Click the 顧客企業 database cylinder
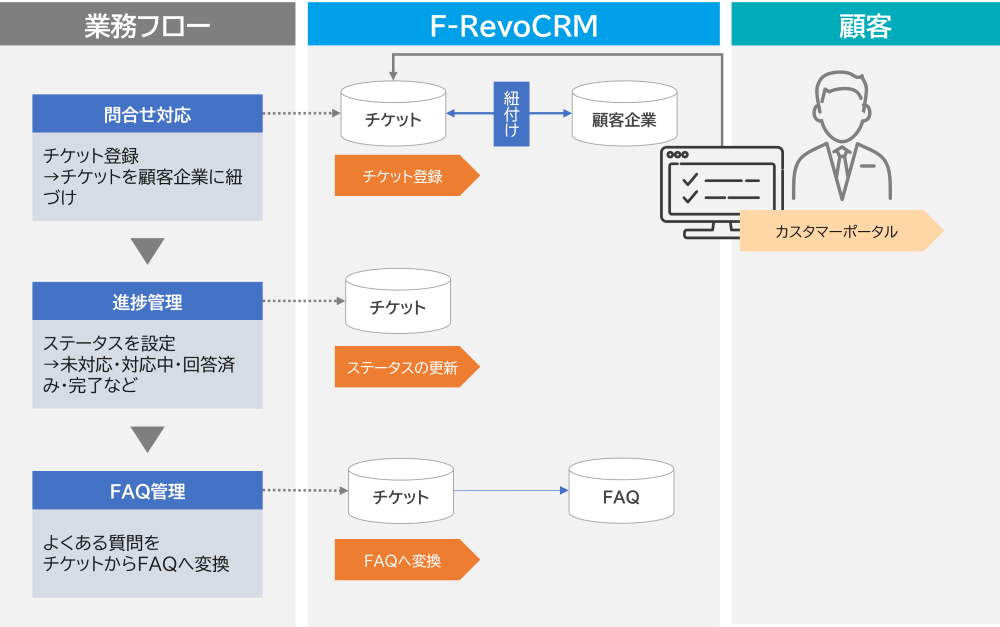 click(x=624, y=114)
